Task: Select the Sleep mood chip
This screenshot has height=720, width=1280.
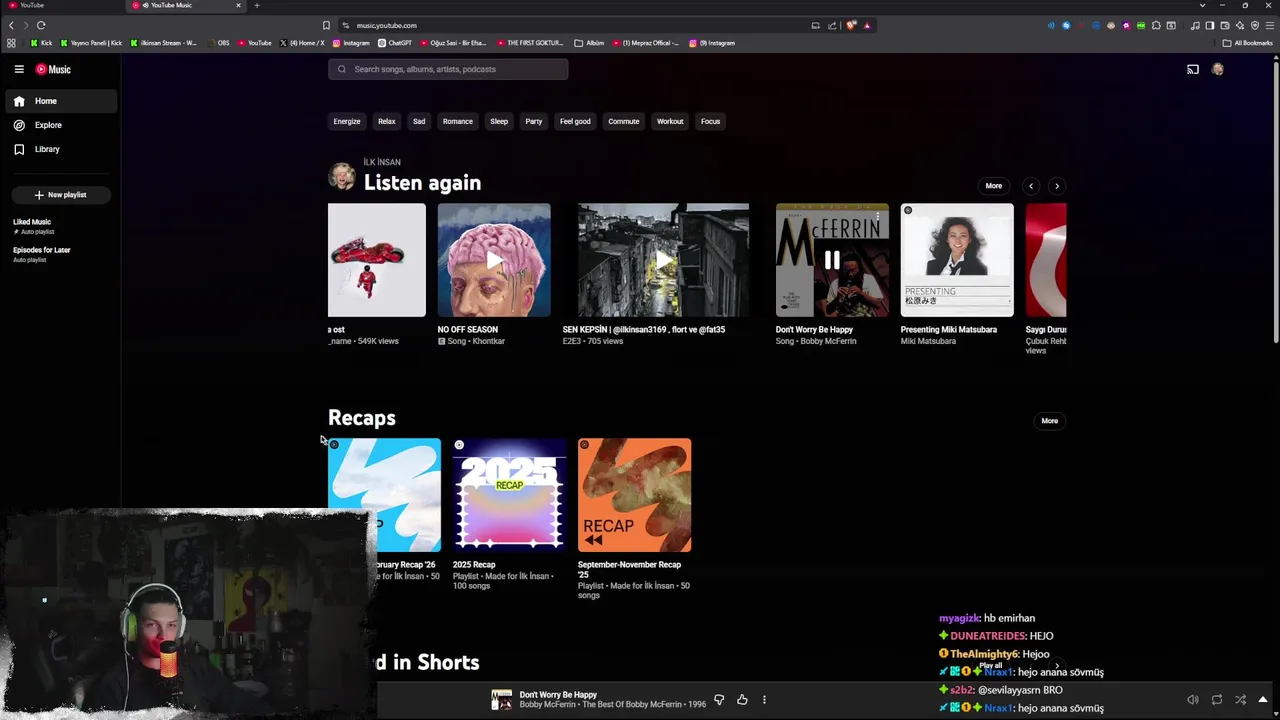Action: [x=499, y=122]
